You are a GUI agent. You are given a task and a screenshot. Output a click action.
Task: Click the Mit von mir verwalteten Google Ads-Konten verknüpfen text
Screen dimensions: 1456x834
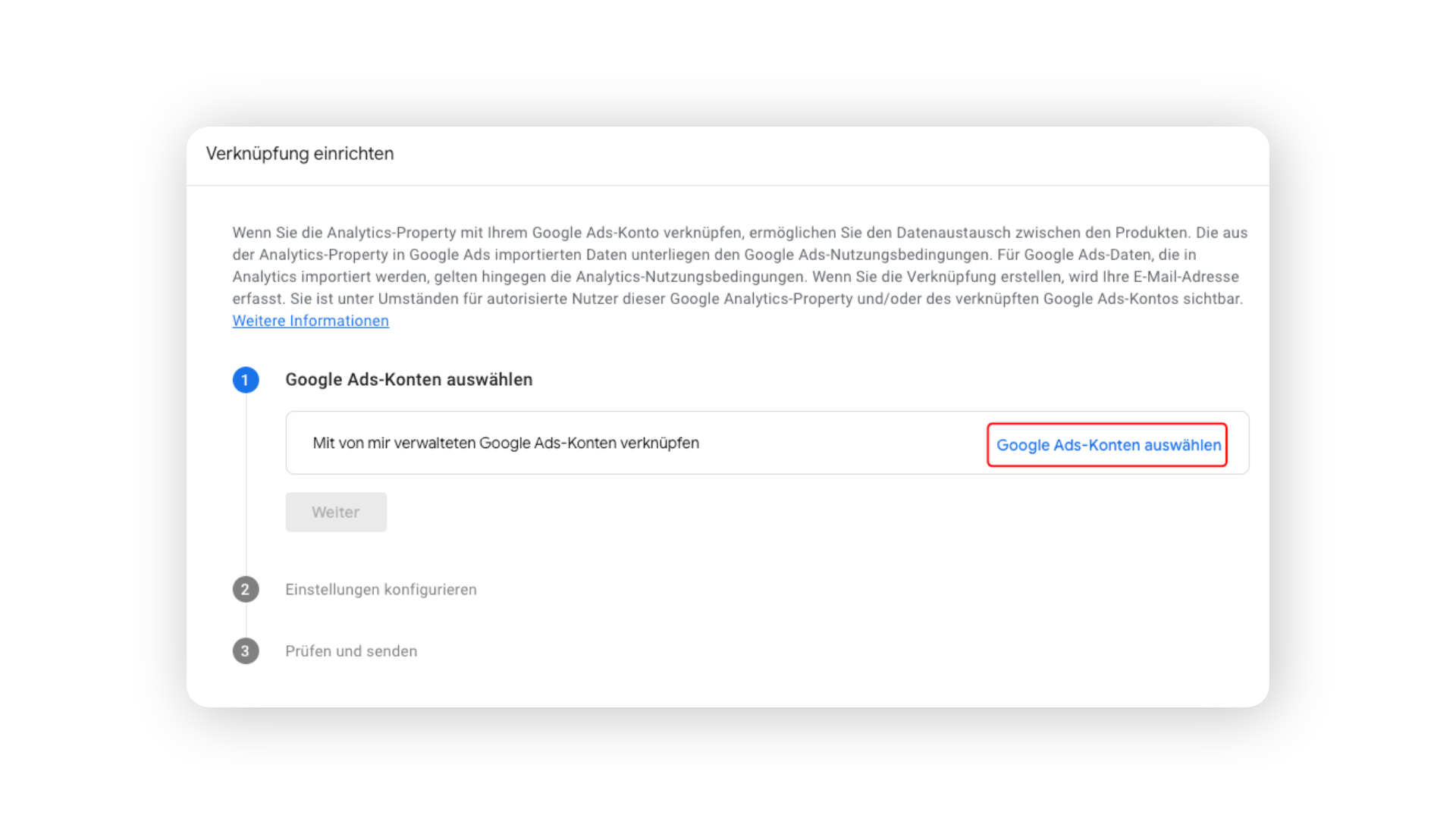tap(506, 443)
